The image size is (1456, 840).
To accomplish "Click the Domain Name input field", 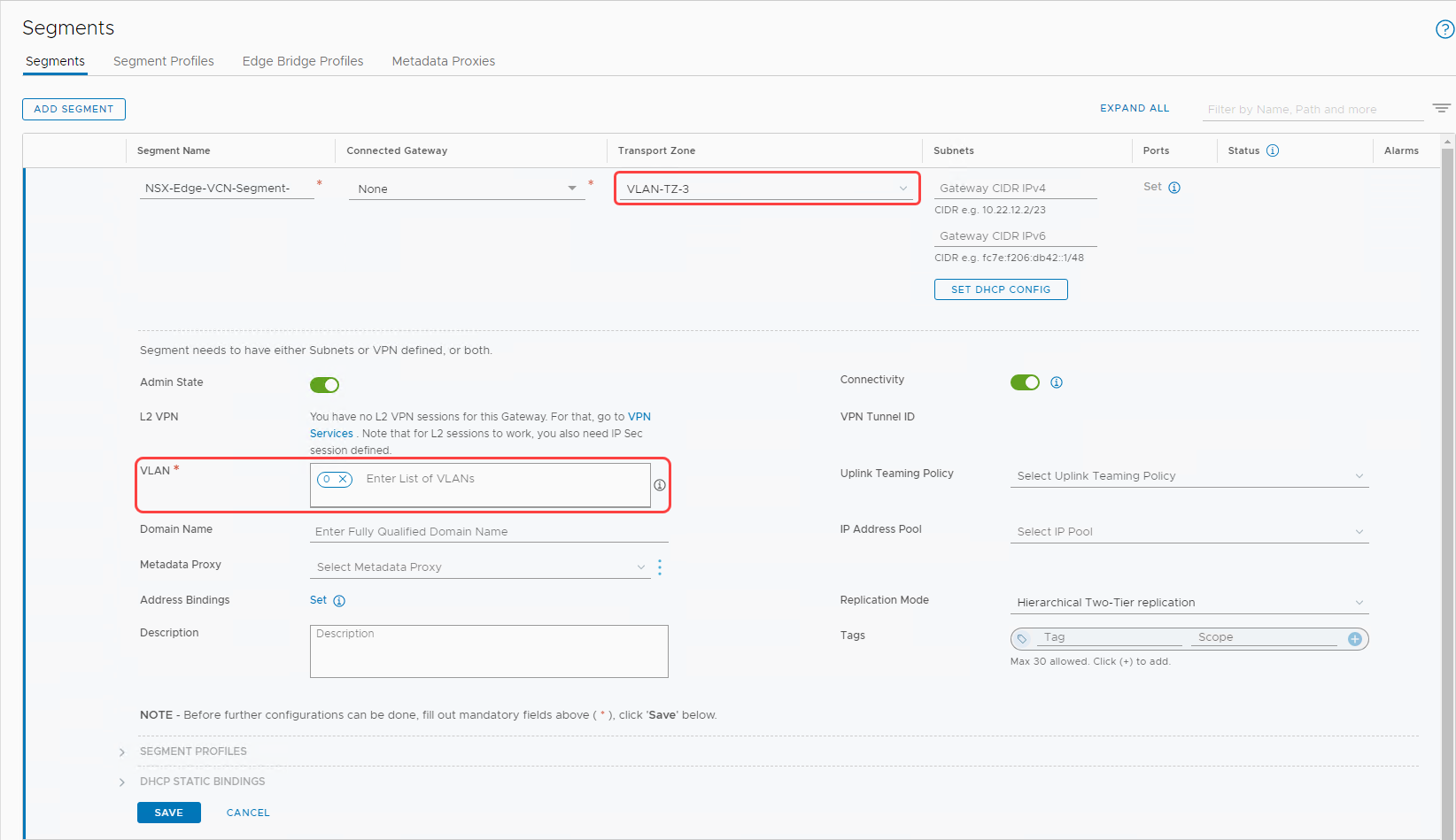I will click(x=487, y=531).
